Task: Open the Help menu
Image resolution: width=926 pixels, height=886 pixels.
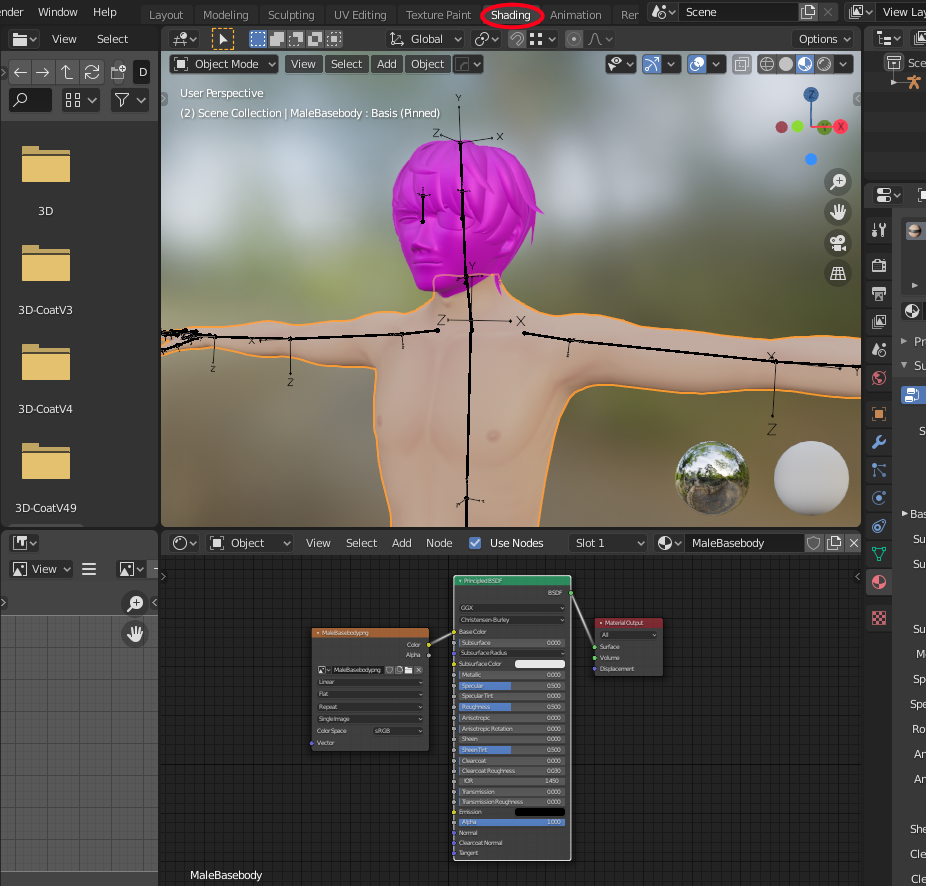Action: (x=105, y=12)
